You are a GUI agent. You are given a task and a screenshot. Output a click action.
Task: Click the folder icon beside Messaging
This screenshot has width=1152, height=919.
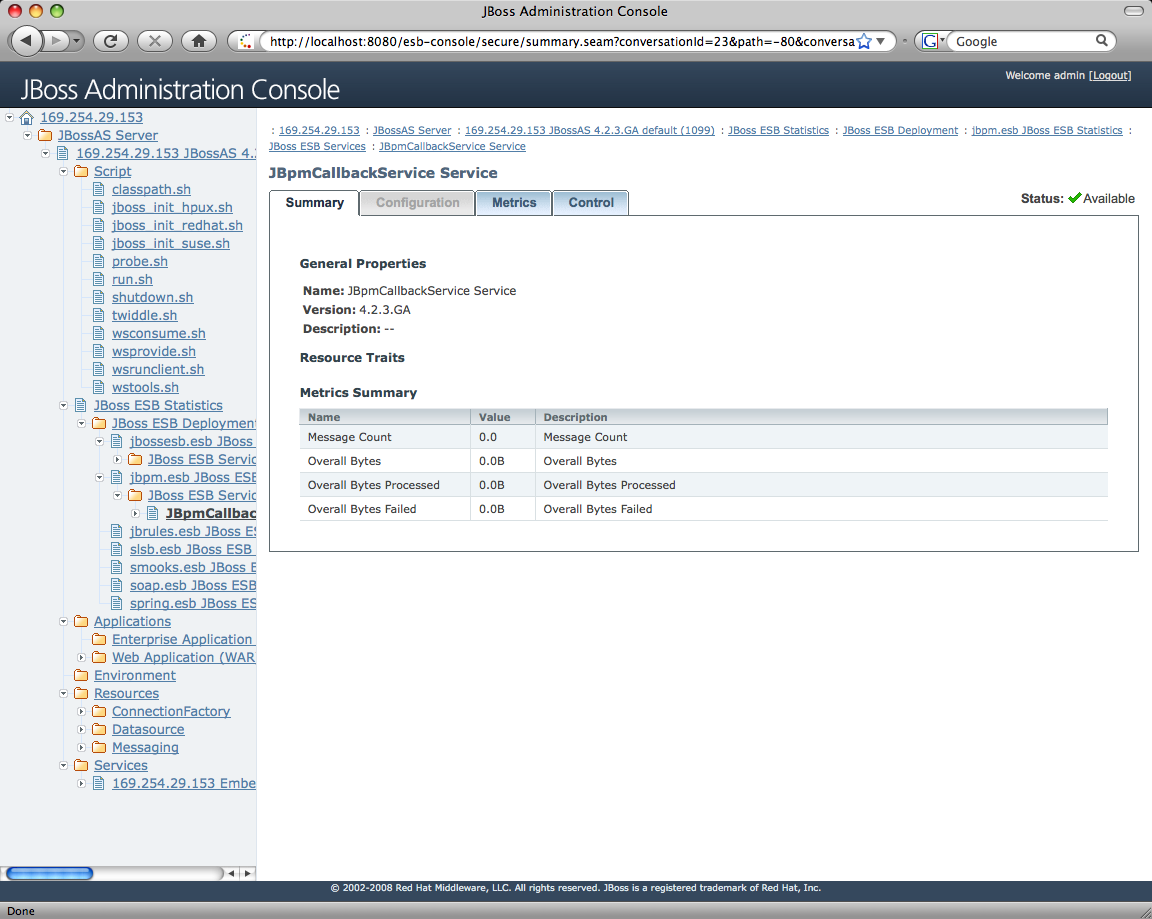pyautogui.click(x=98, y=747)
